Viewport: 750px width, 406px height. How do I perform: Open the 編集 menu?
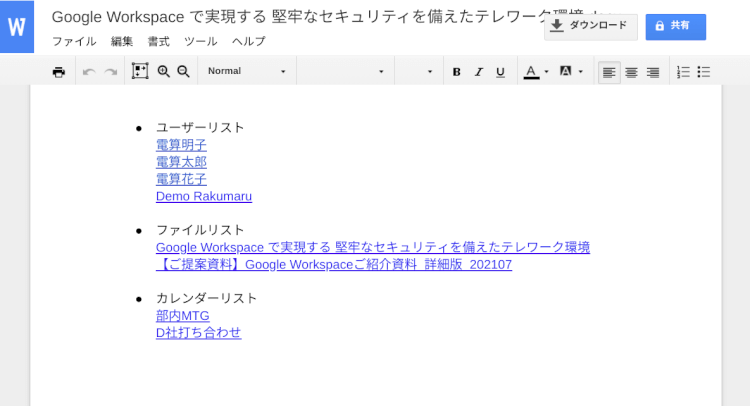coord(122,42)
